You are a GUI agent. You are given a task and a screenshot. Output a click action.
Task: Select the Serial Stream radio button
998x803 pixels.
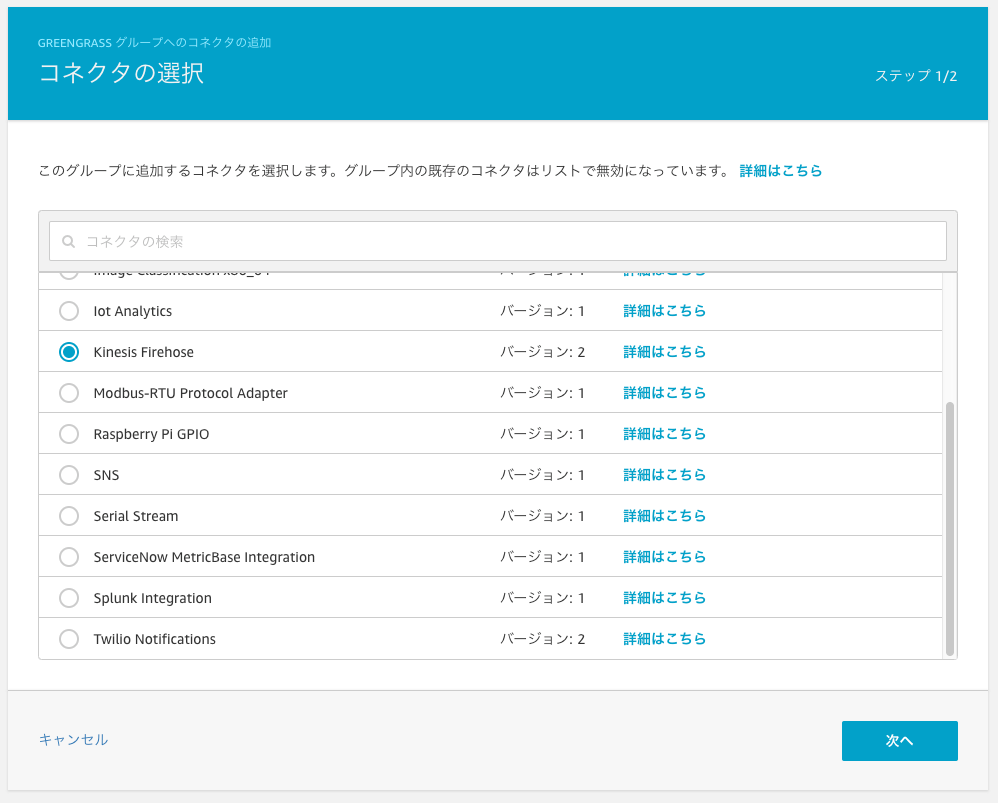(x=69, y=516)
